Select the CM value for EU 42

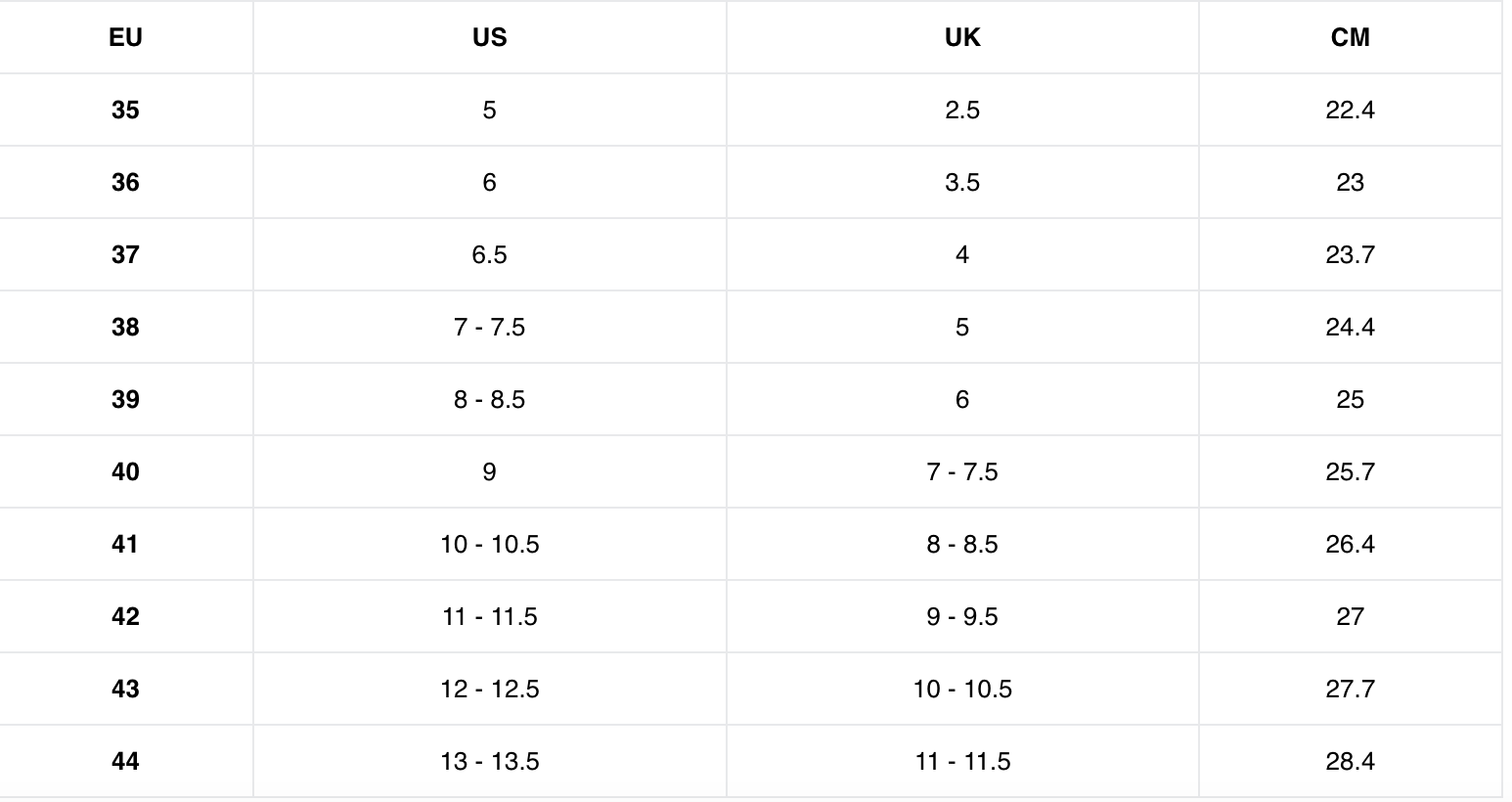[x=1350, y=616]
